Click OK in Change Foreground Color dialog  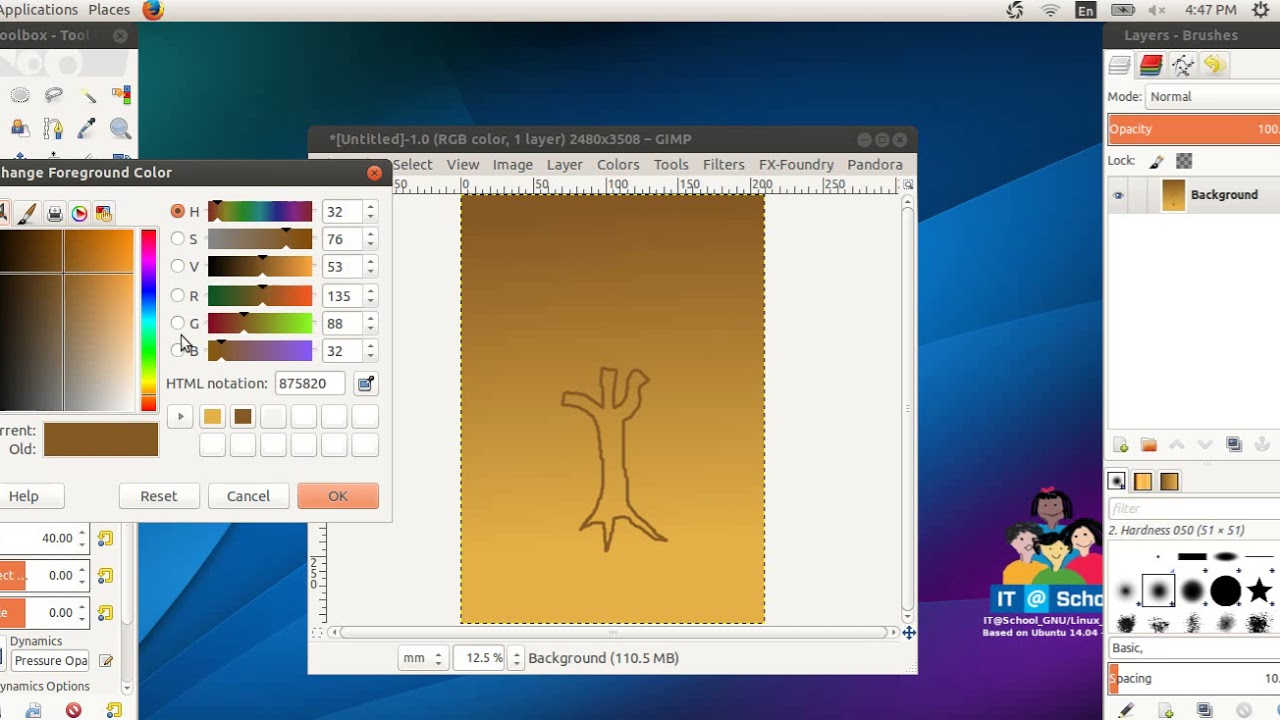point(338,496)
